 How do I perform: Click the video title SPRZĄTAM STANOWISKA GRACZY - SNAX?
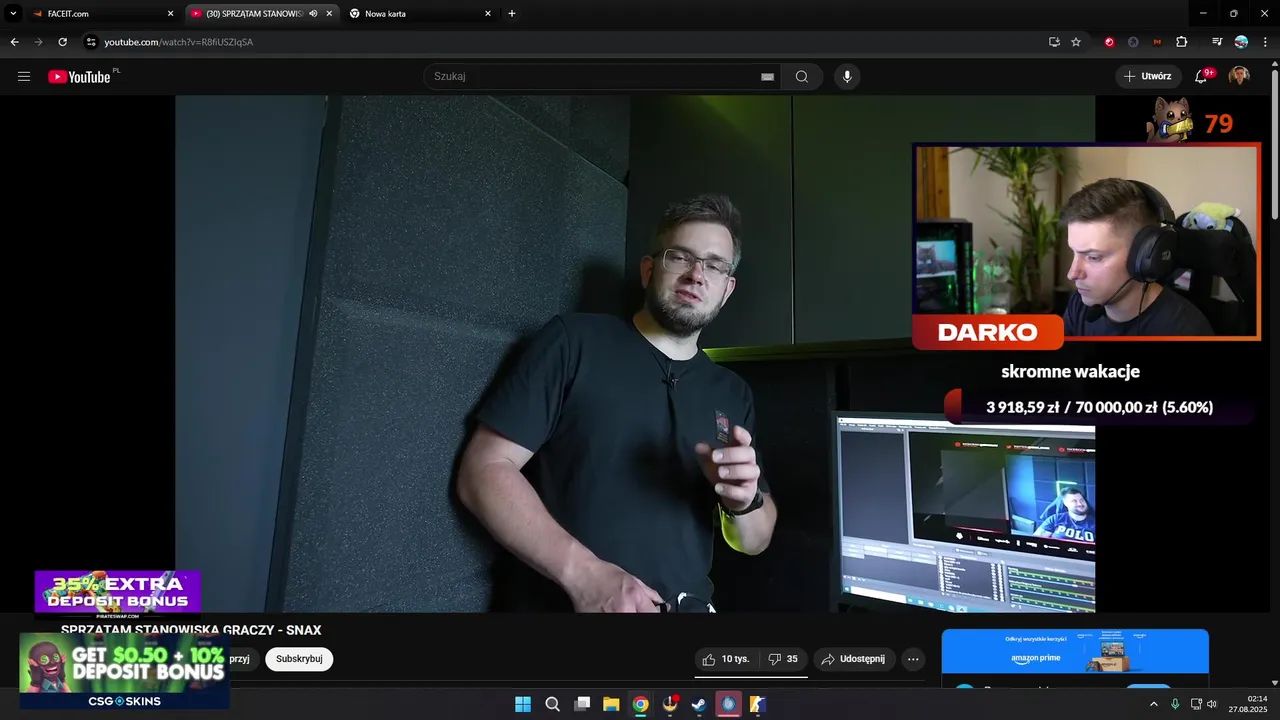(191, 630)
